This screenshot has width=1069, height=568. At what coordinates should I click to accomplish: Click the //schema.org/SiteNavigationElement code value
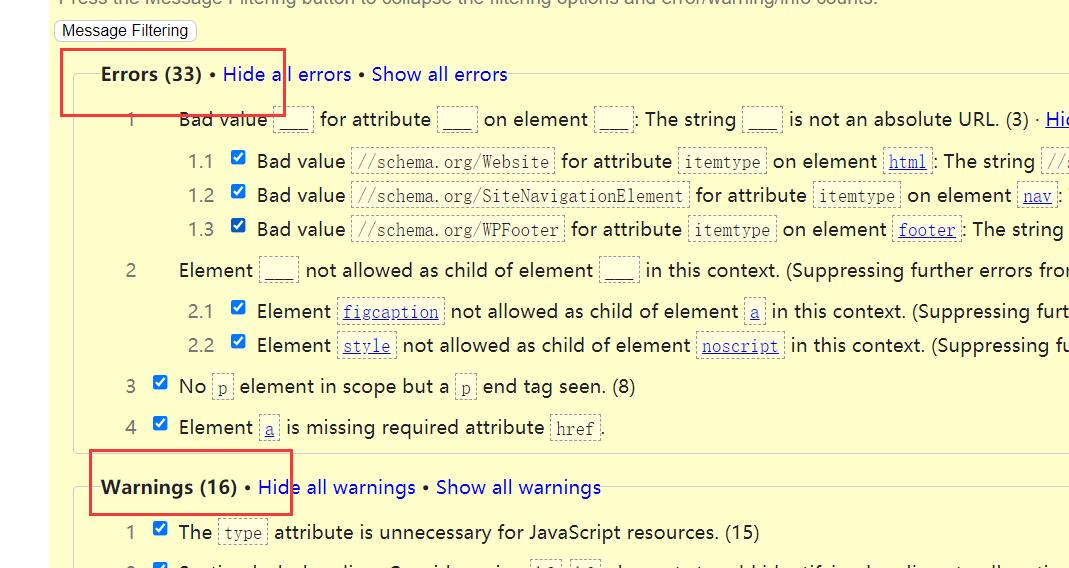[520, 196]
